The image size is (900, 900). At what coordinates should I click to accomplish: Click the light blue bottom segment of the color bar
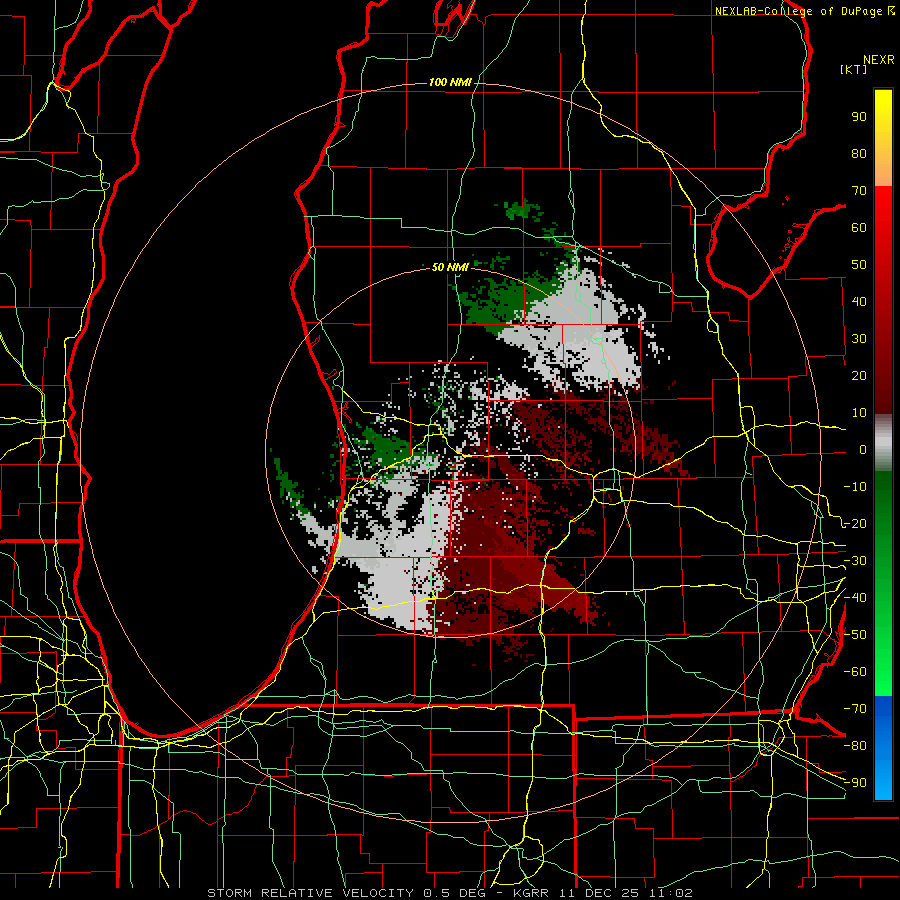[x=883, y=781]
